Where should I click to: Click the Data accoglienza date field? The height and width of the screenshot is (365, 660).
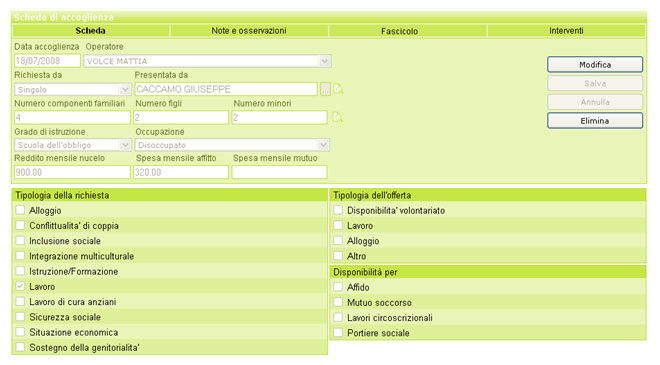point(47,61)
